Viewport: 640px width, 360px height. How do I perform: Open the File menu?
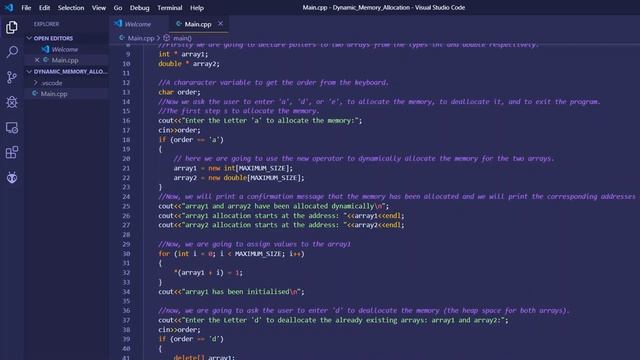pos(26,8)
